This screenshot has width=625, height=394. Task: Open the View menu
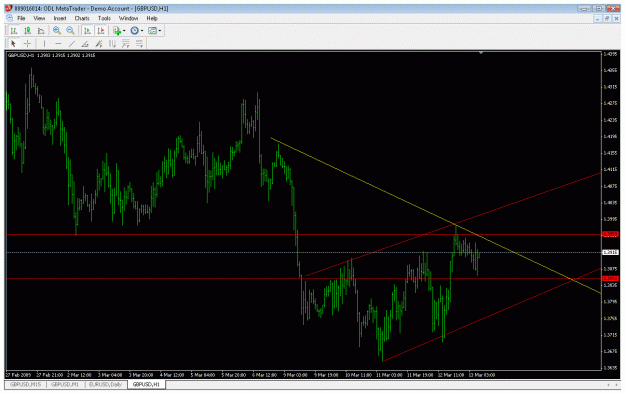click(39, 18)
